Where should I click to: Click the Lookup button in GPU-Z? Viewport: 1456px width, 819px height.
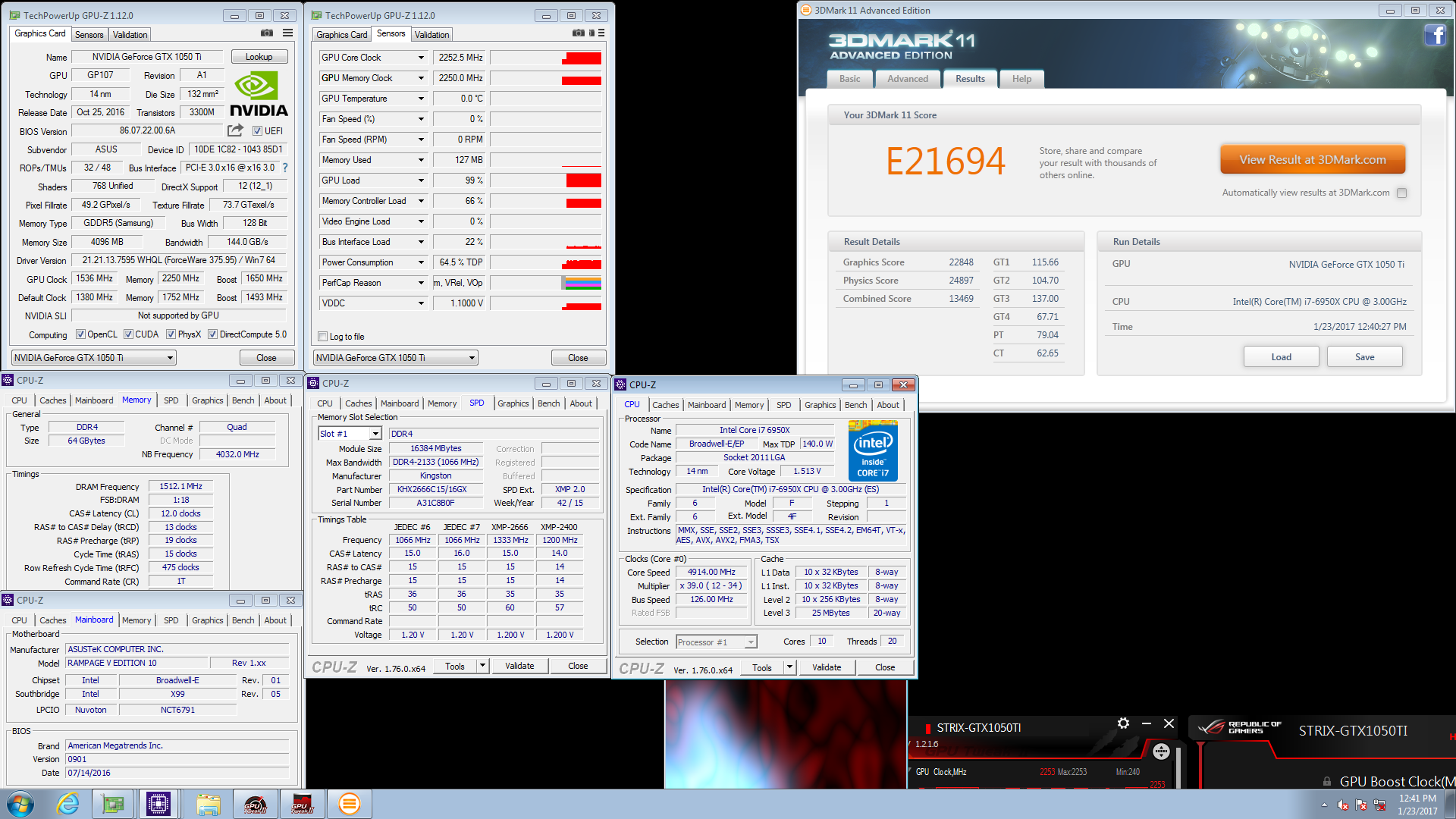click(x=259, y=57)
